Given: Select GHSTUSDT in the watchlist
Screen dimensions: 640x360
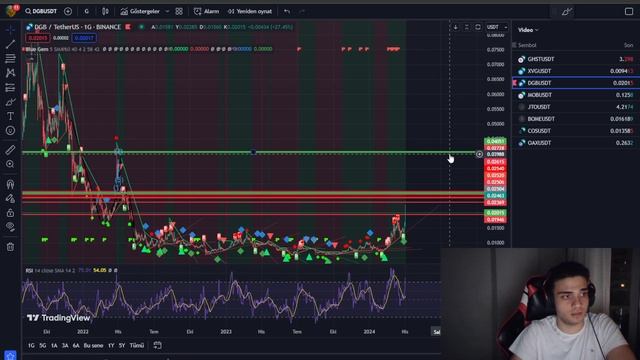Looking at the screenshot, I should [x=576, y=59].
